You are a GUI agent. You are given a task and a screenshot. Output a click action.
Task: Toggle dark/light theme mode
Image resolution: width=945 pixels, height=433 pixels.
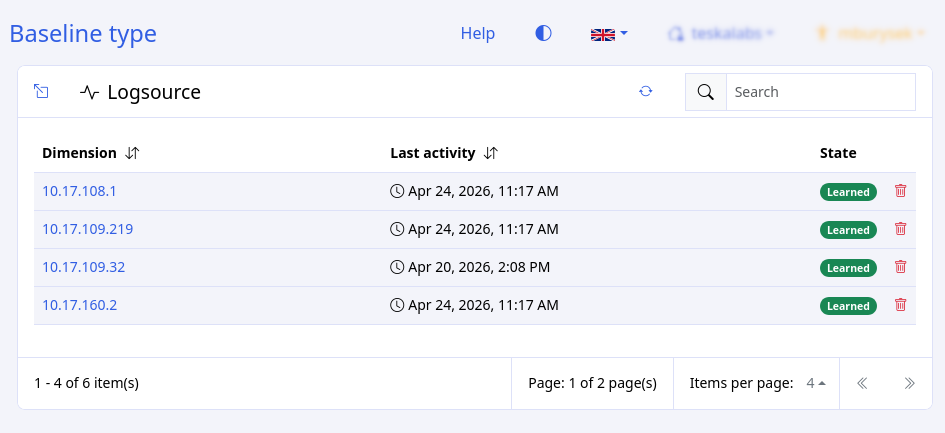(543, 34)
